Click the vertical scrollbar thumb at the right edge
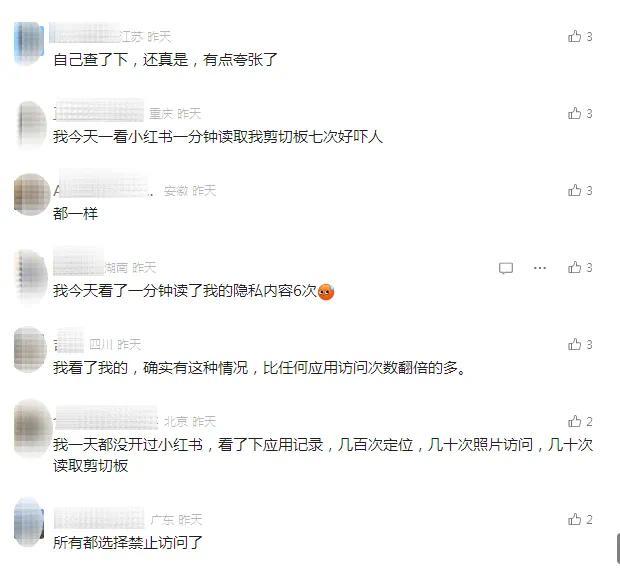This screenshot has width=620, height=569. click(x=618, y=548)
